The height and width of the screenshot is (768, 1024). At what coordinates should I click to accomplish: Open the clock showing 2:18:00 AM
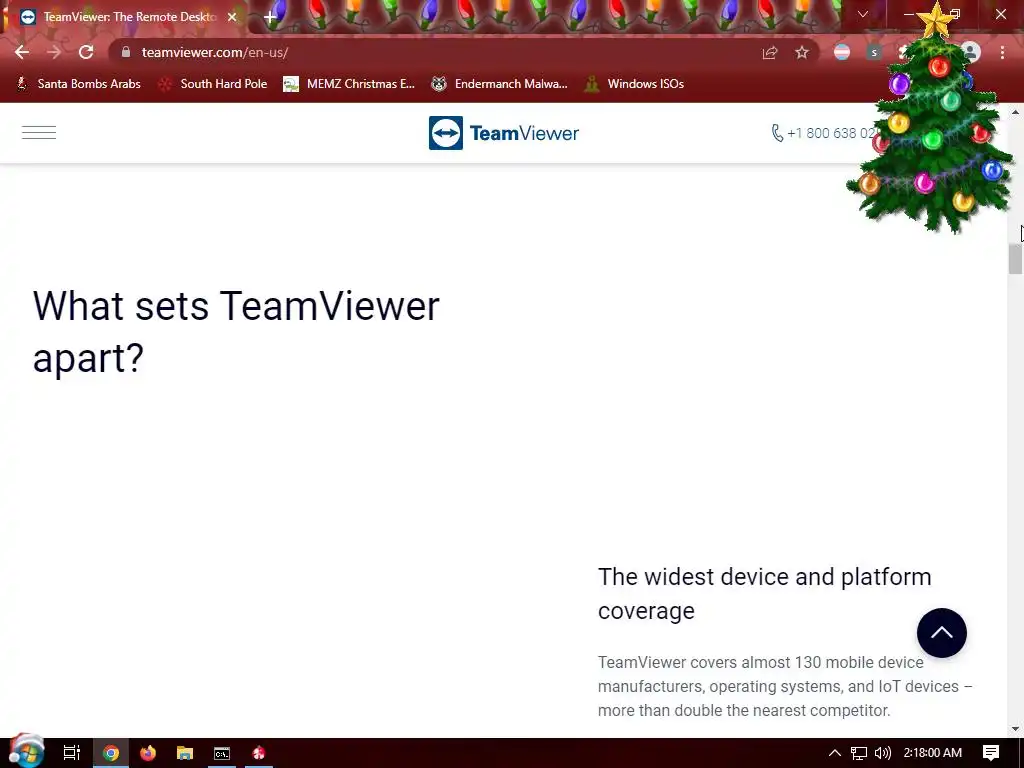point(933,753)
